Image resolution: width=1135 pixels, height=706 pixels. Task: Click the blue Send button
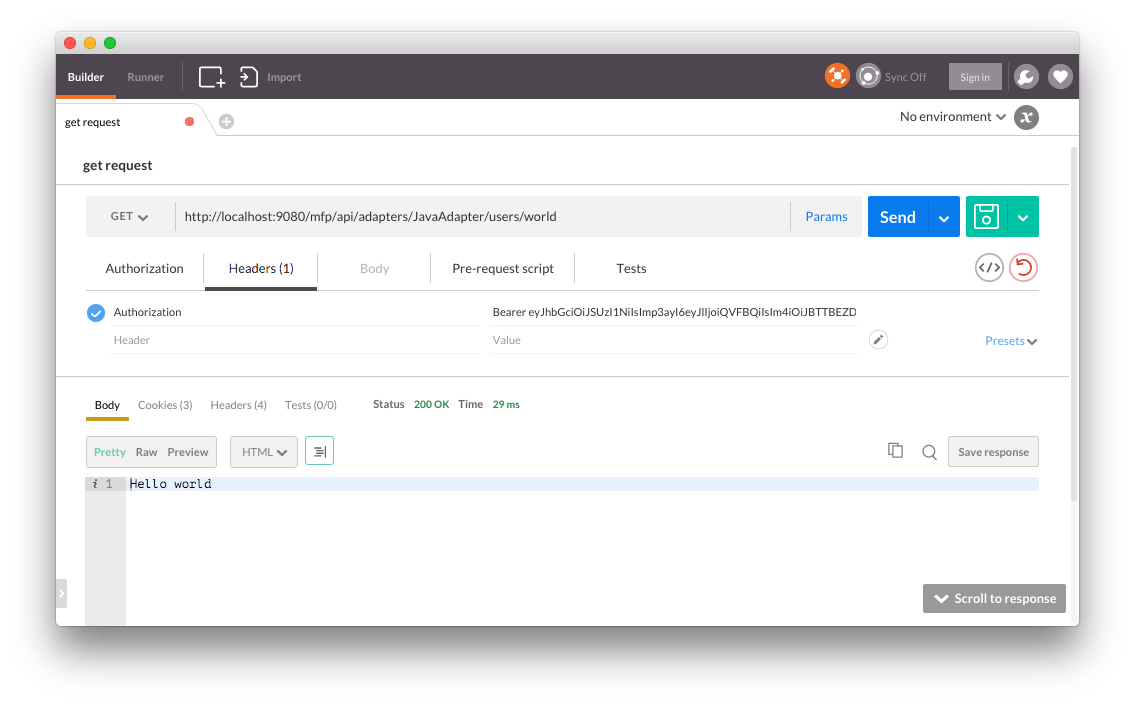tap(897, 217)
